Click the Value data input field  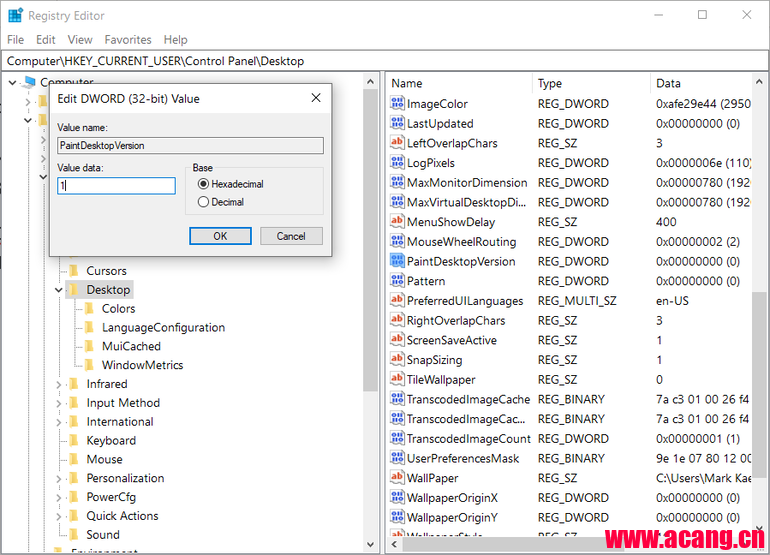pyautogui.click(x=116, y=185)
